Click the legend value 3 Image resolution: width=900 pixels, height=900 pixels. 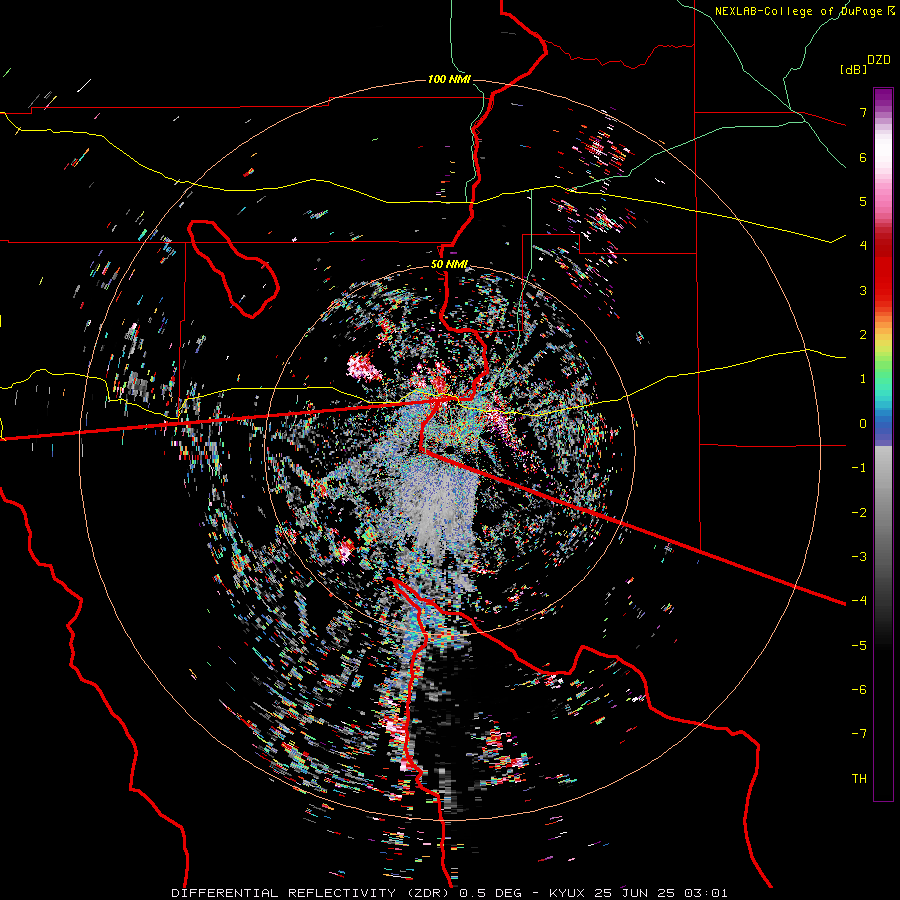(863, 290)
